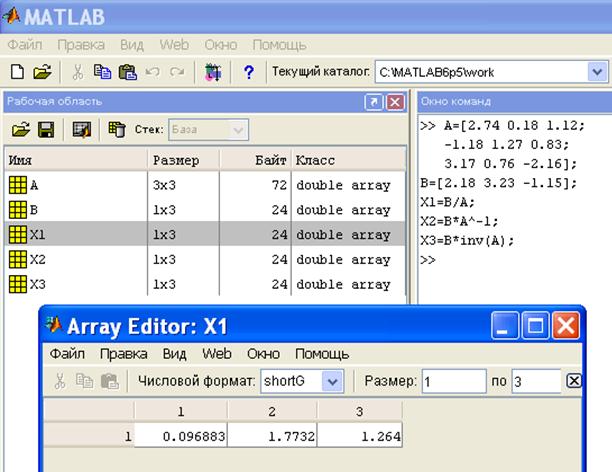Select column header 2 in Array Editor
Image resolution: width=612 pixels, height=472 pixels.
point(272,411)
